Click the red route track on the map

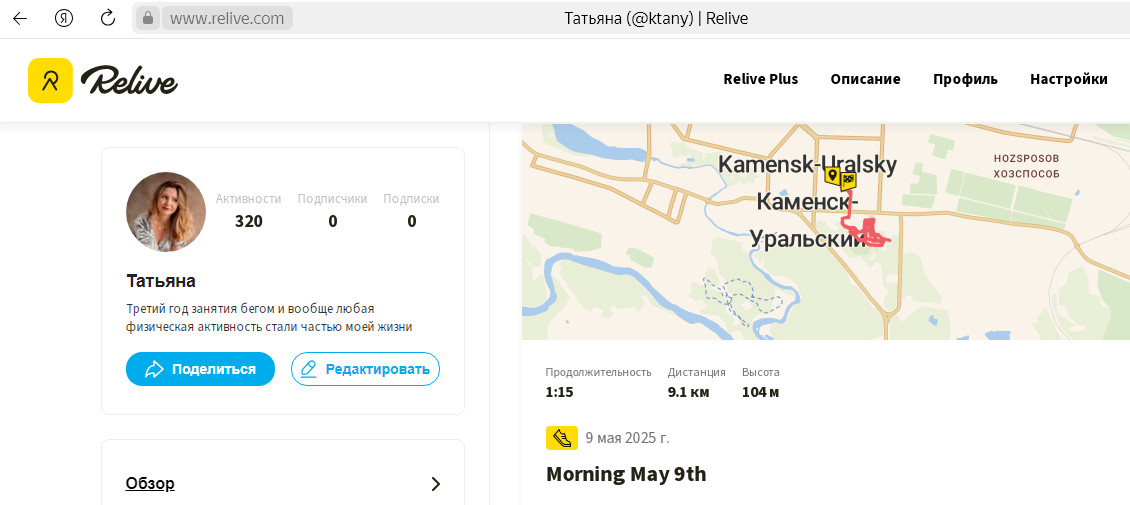coord(868,233)
